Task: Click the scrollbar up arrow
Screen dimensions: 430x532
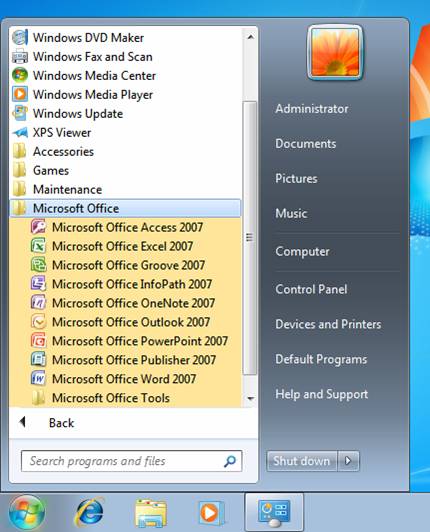Action: pos(250,37)
